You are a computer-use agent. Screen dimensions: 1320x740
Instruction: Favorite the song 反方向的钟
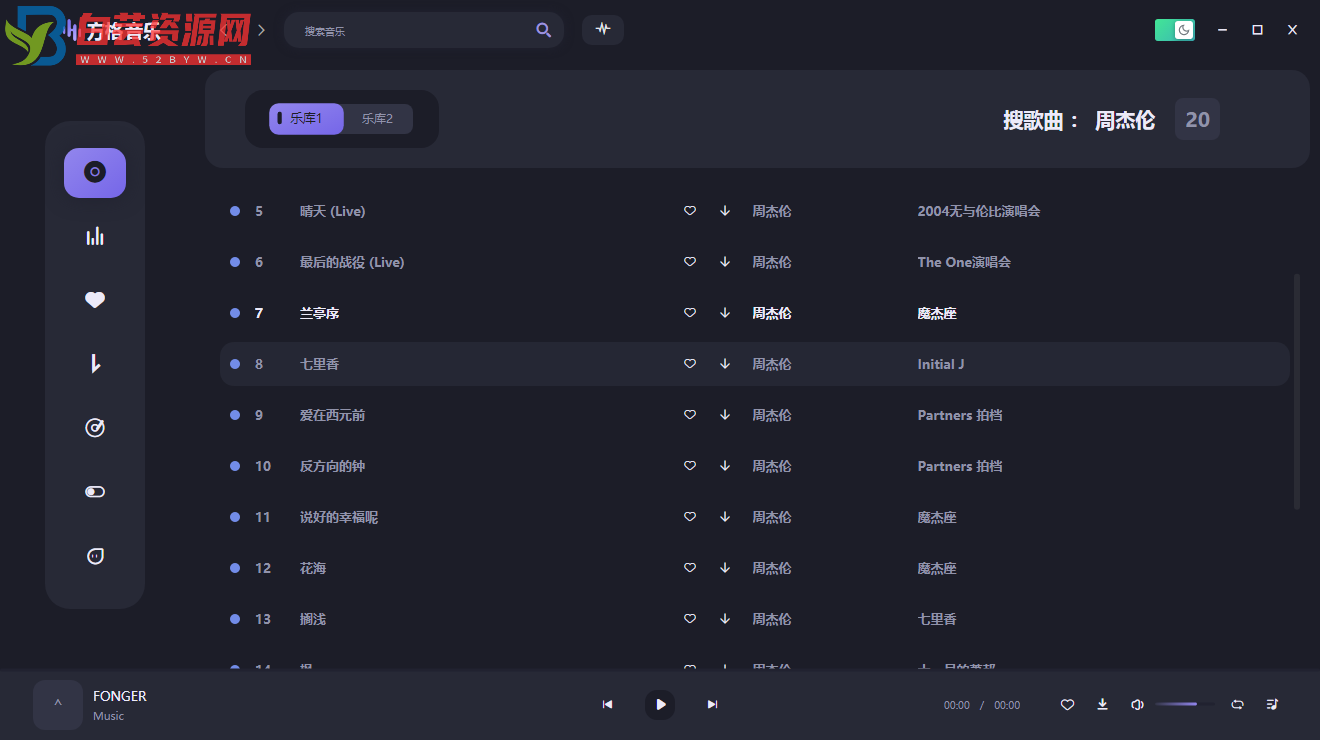(690, 466)
